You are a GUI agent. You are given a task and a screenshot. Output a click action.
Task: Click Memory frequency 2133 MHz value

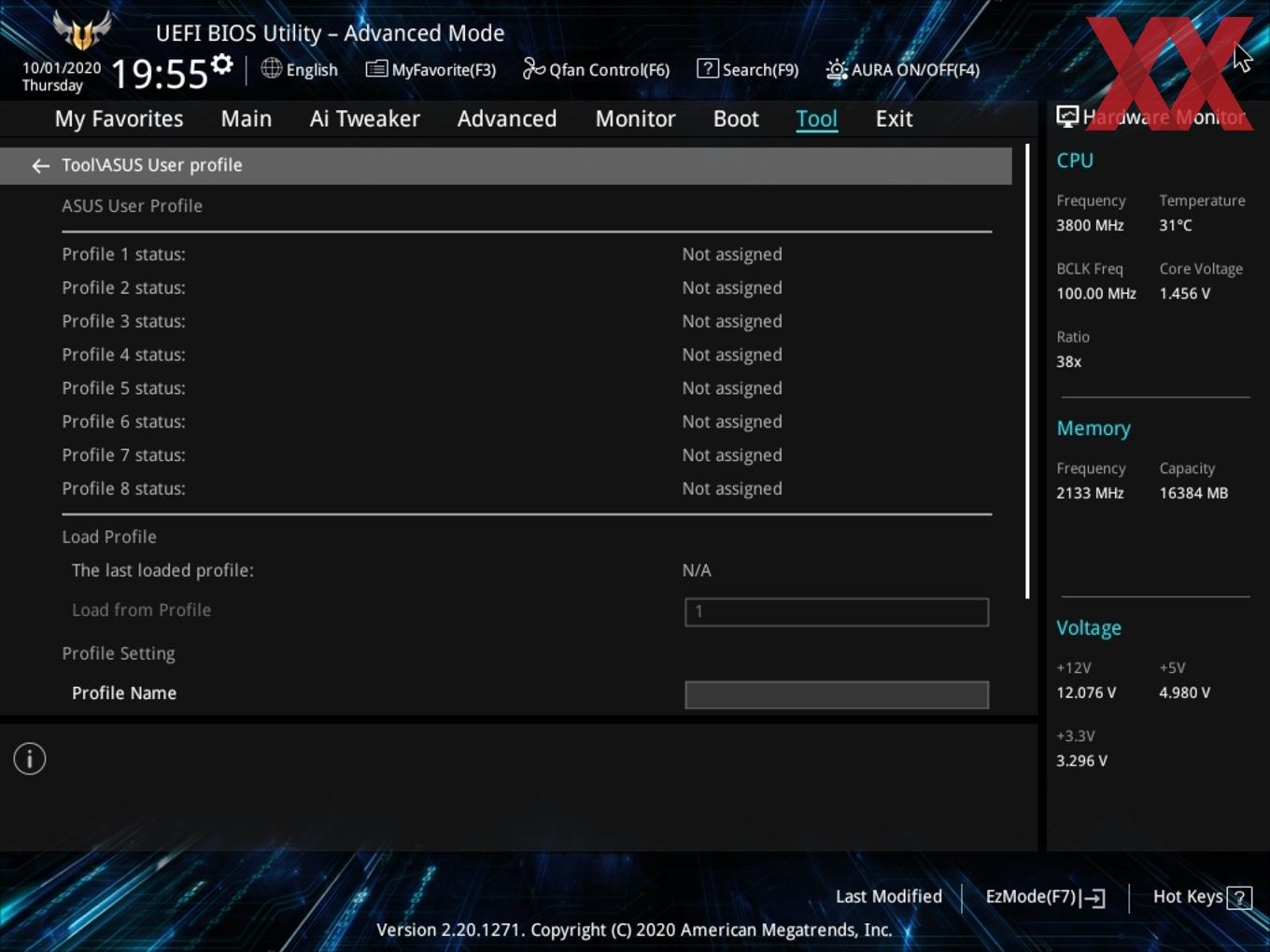1090,494
